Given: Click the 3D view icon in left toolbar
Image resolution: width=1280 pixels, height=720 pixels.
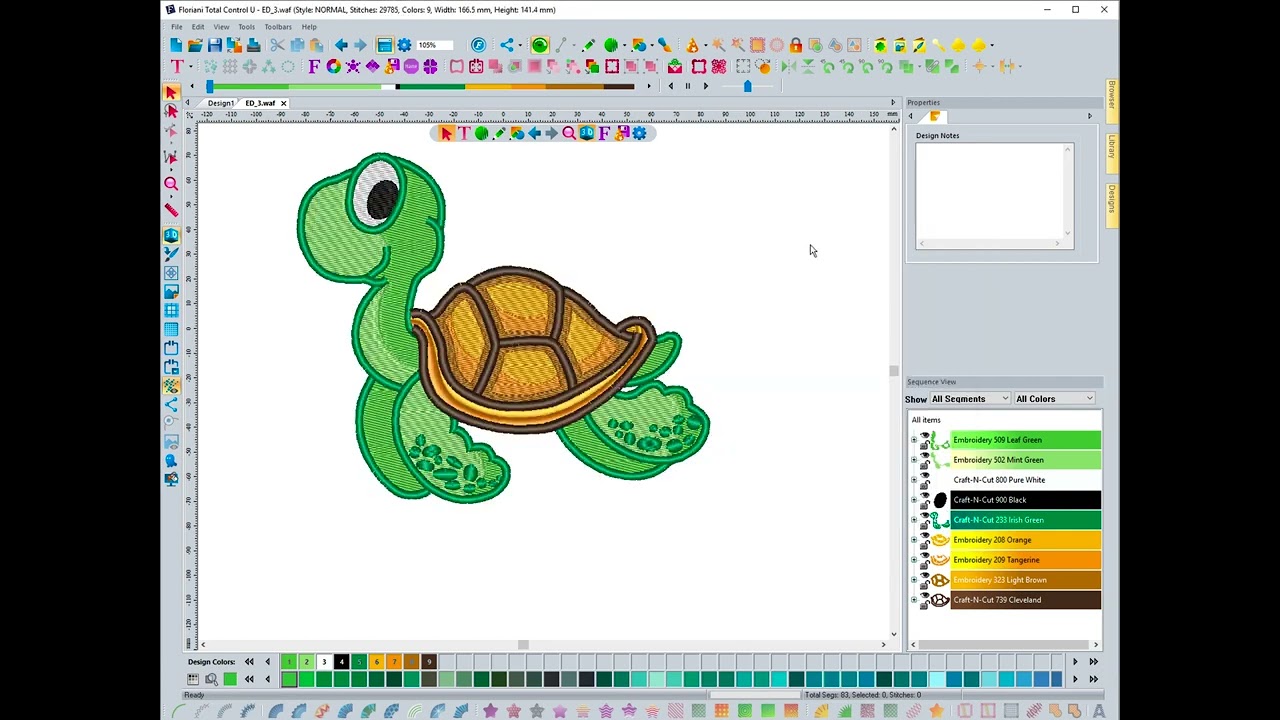Looking at the screenshot, I should click(171, 236).
